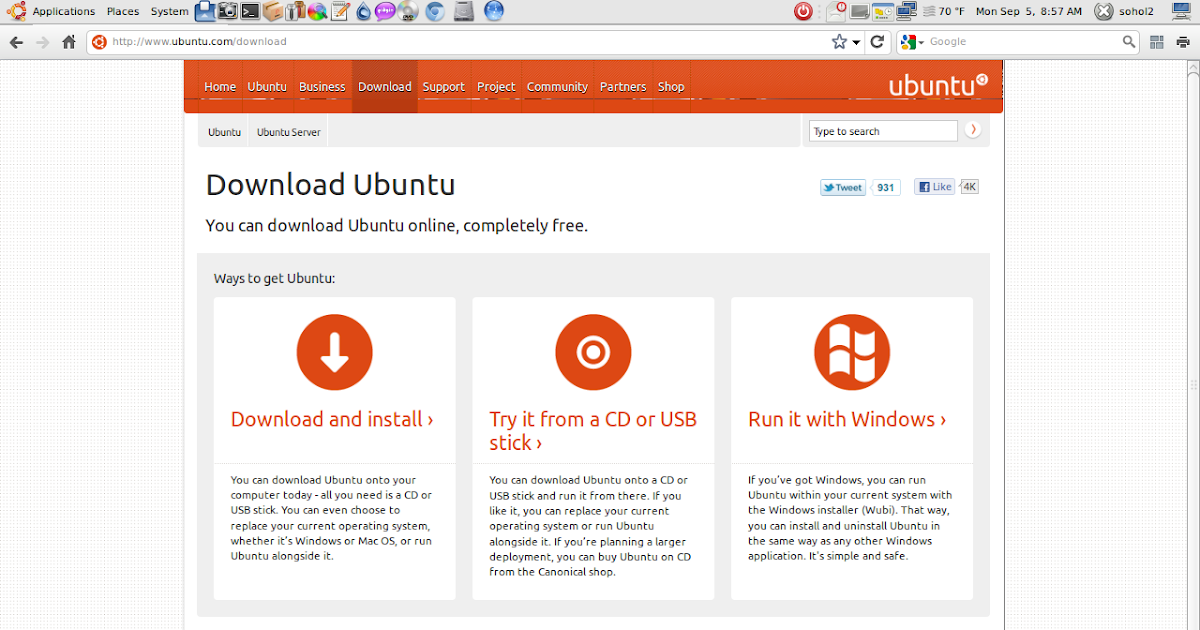Viewport: 1200px width, 630px height.
Task: Open the cardboard box package icon
Action: (273, 11)
